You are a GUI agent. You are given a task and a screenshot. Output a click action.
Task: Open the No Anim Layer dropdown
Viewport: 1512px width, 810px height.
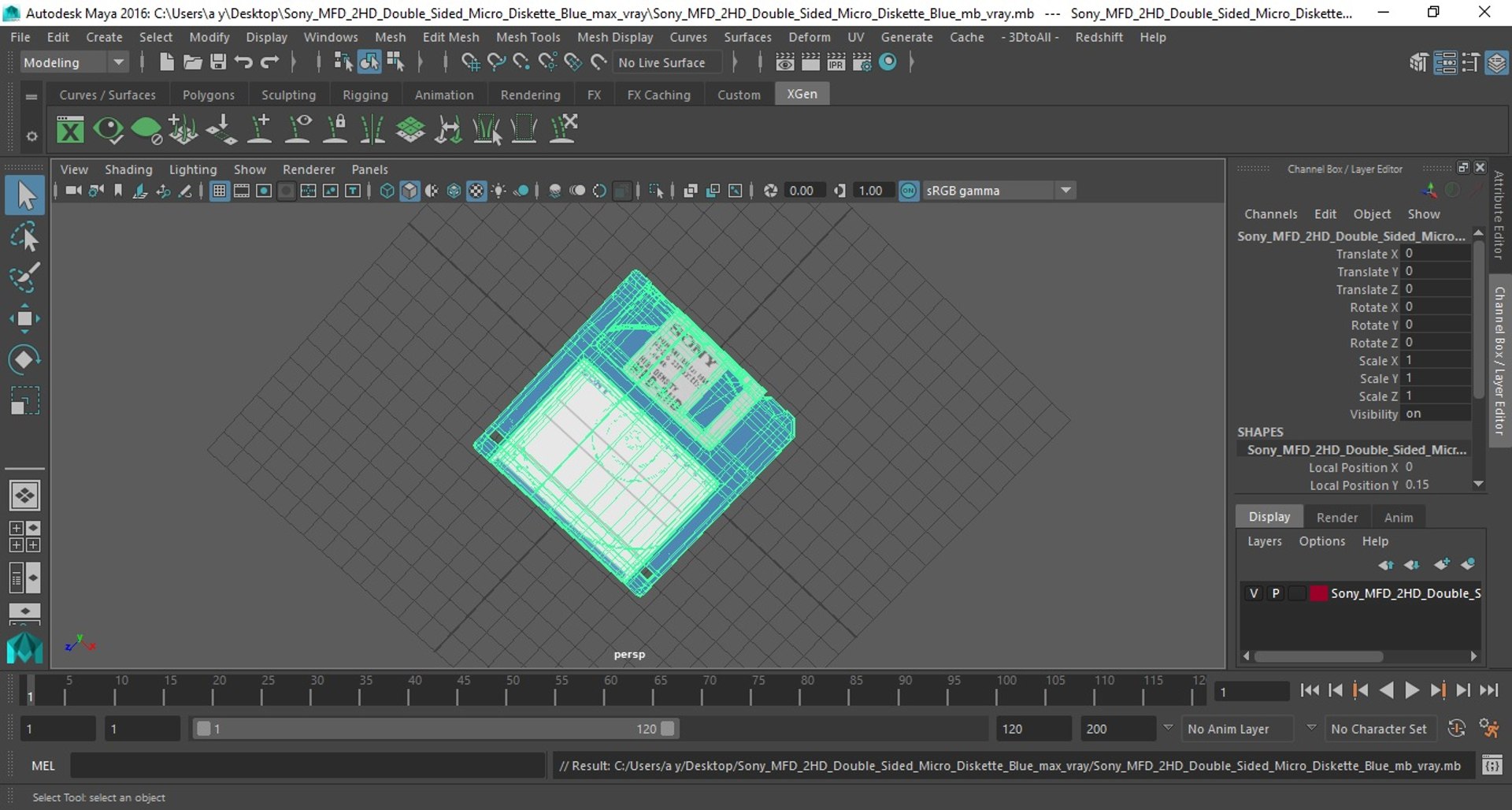[1237, 729]
